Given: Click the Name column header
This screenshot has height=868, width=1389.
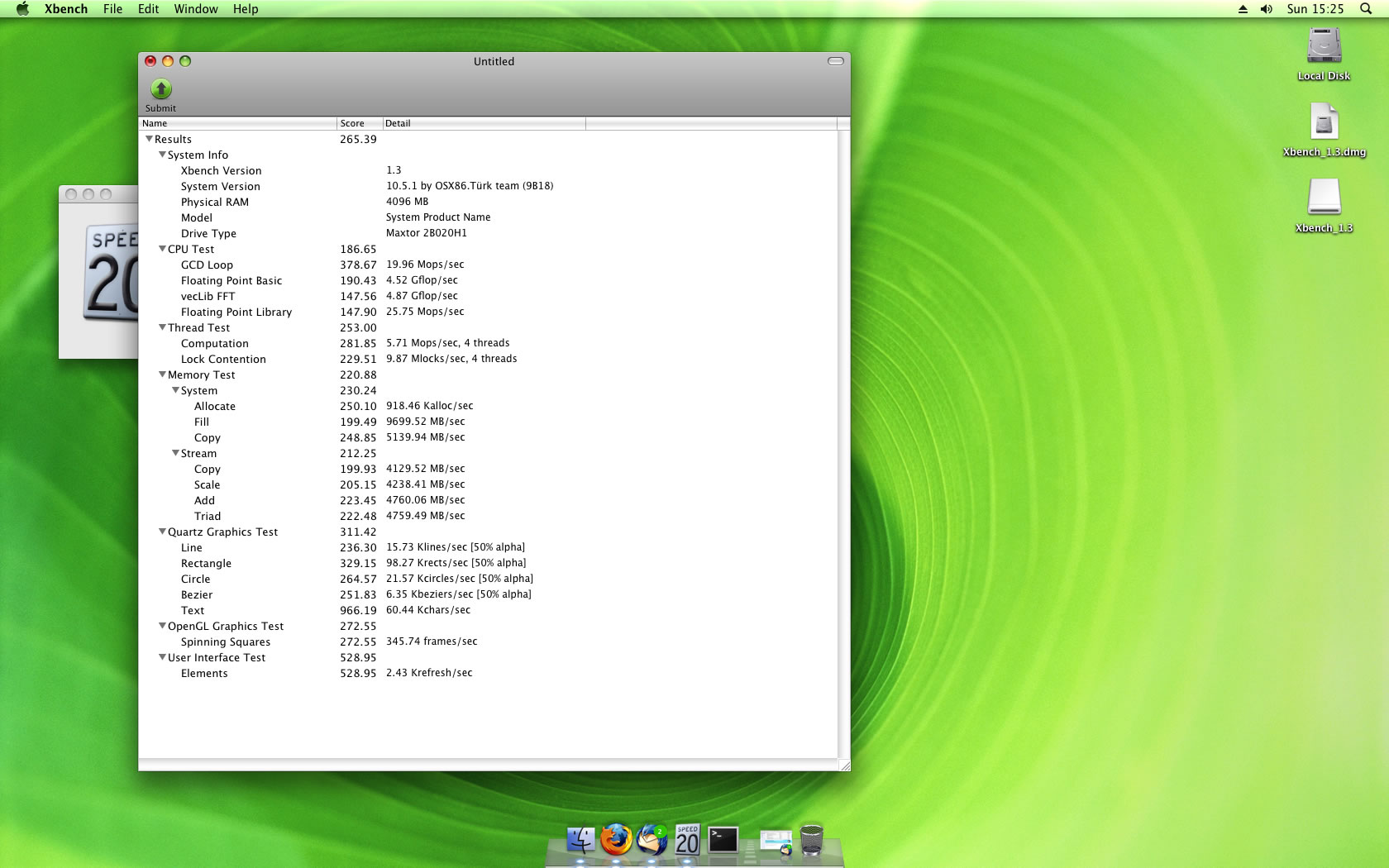Looking at the screenshot, I should click(237, 123).
